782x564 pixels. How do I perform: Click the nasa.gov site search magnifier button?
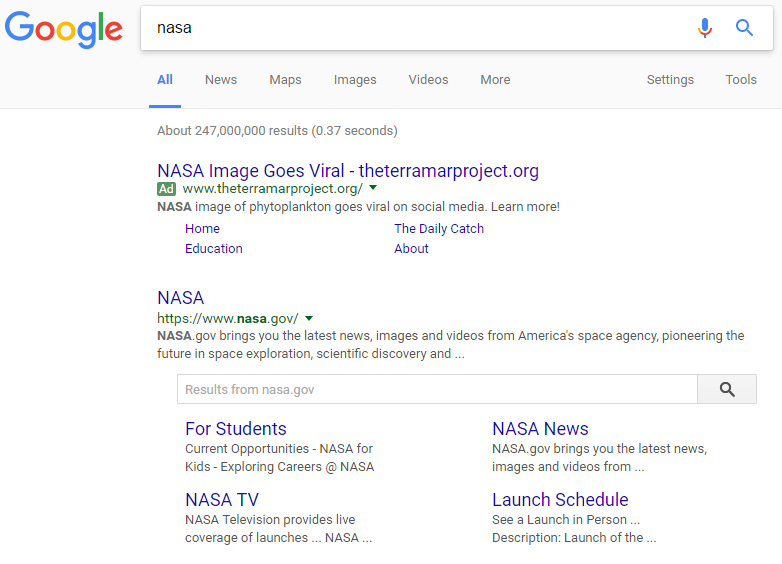tap(727, 389)
